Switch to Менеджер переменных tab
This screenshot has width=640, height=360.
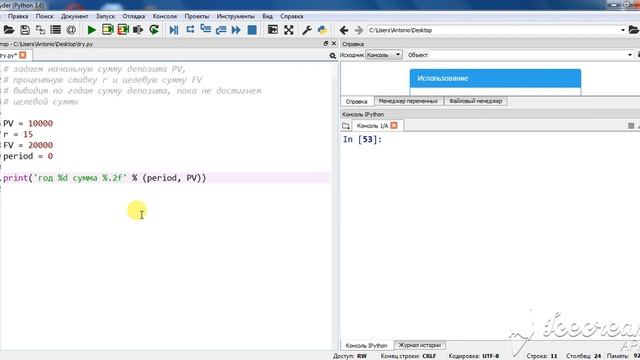click(408, 101)
